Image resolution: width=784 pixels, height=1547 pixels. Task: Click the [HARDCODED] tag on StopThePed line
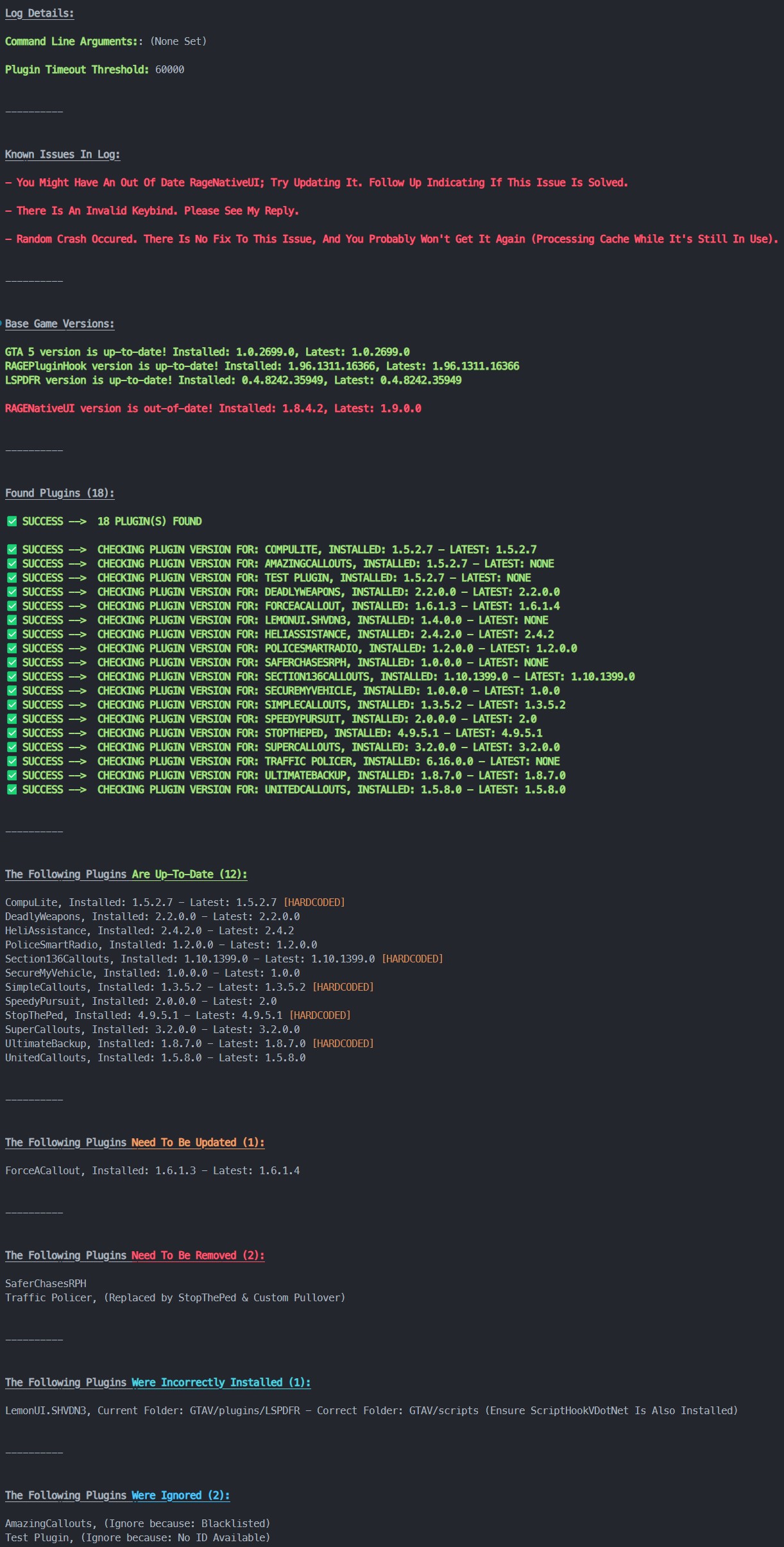tap(320, 1016)
